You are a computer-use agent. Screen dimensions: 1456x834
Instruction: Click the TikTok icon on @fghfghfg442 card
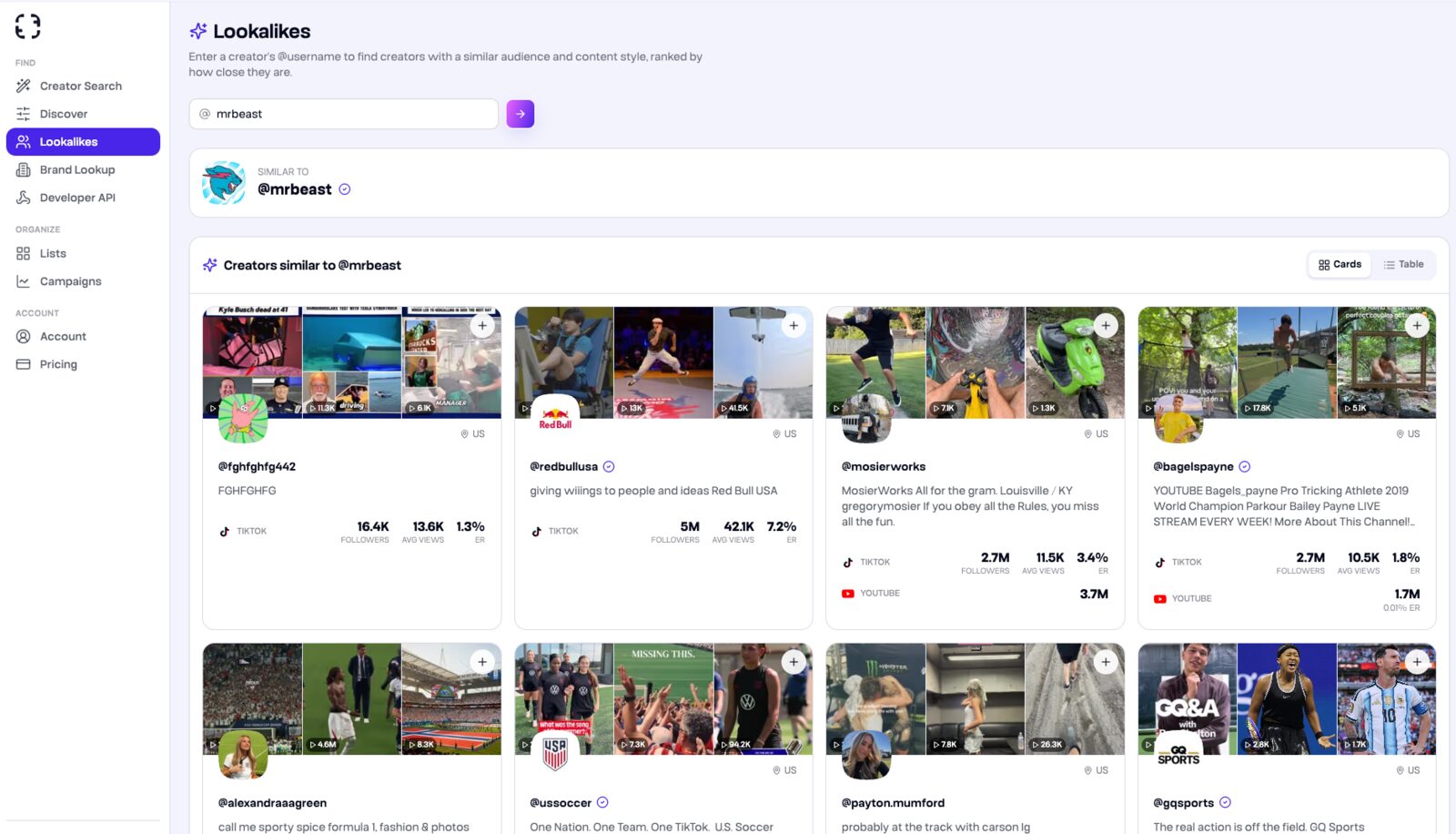225,532
